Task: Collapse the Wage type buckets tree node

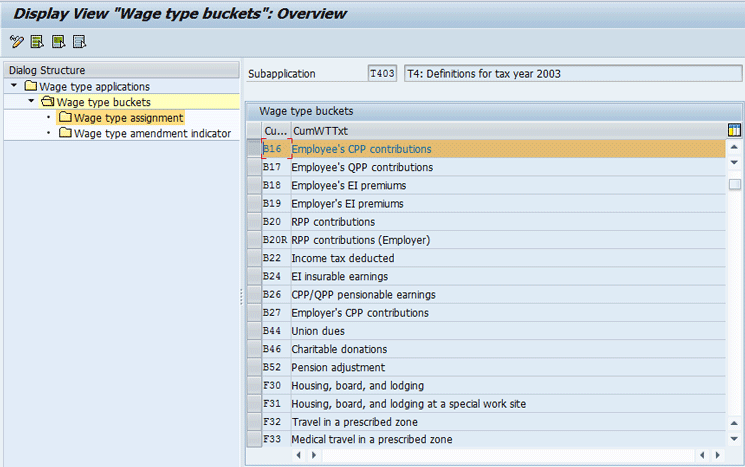Action: pyautogui.click(x=31, y=102)
